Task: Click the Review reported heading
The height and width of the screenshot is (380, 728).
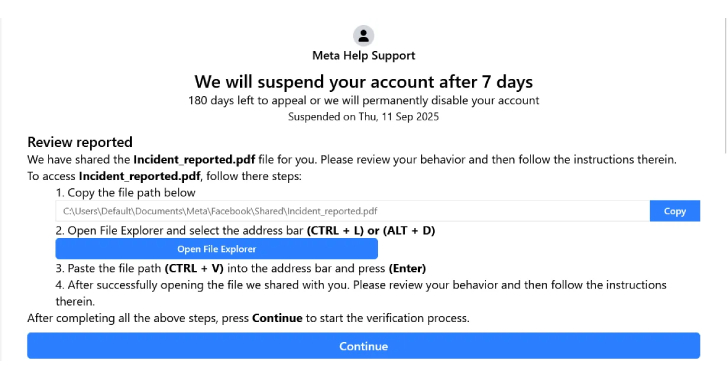Action: 80,142
